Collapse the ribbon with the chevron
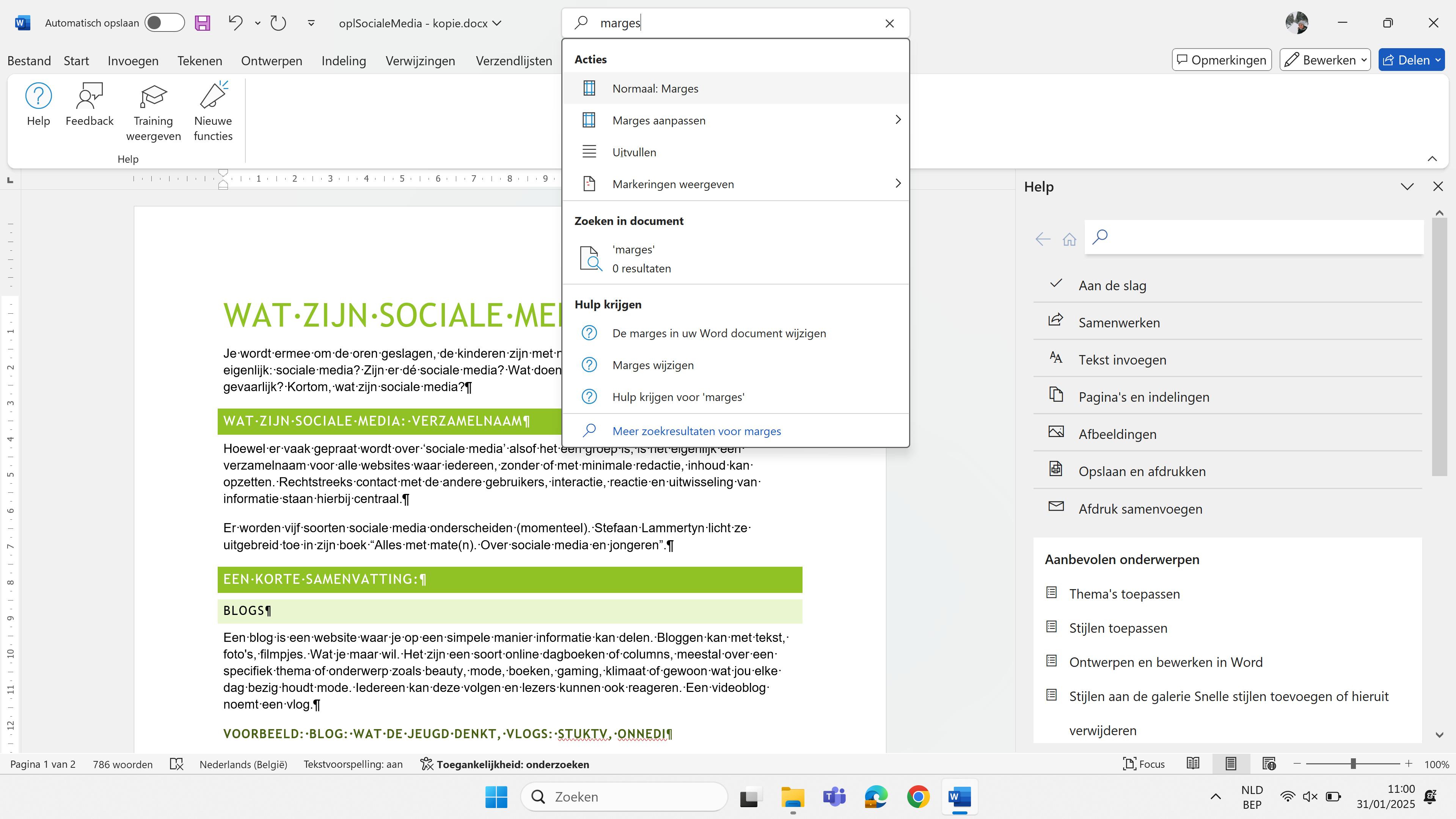Screen dimensions: 1456x819 (x=1432, y=159)
